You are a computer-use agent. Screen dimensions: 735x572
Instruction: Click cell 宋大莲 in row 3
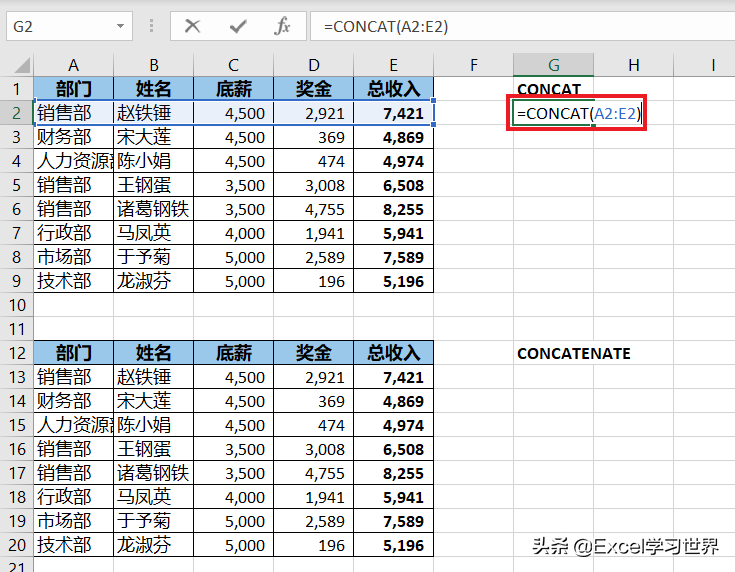(154, 137)
